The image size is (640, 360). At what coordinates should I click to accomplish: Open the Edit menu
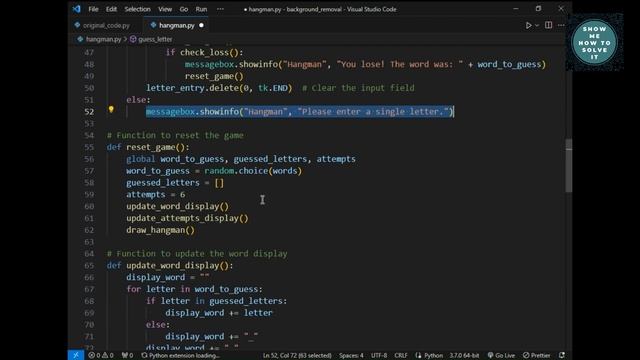point(111,9)
